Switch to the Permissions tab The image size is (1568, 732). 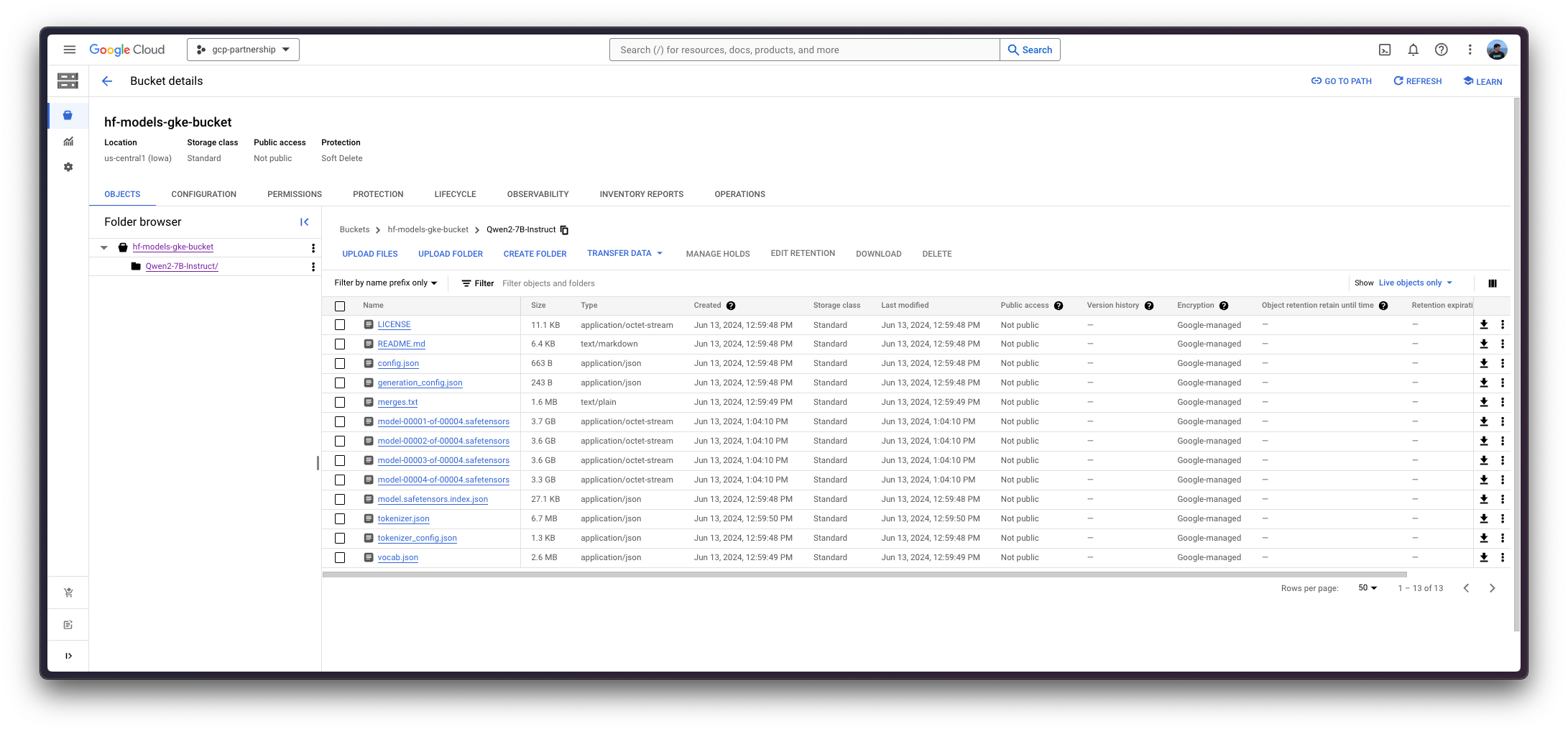click(295, 194)
